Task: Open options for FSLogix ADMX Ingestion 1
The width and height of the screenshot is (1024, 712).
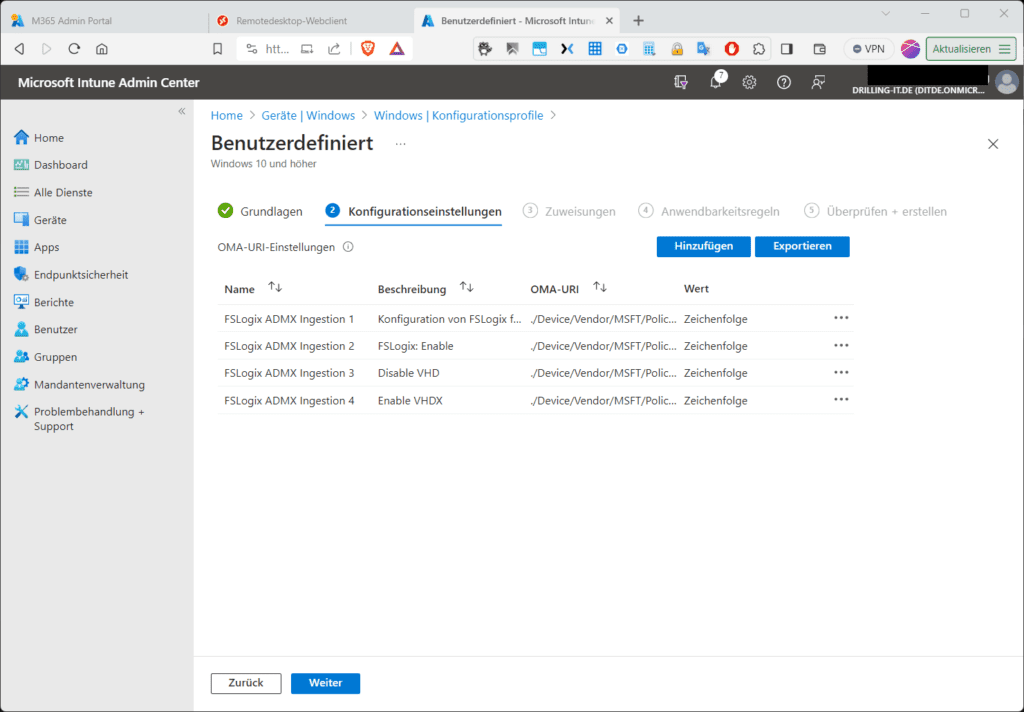Action: point(841,318)
